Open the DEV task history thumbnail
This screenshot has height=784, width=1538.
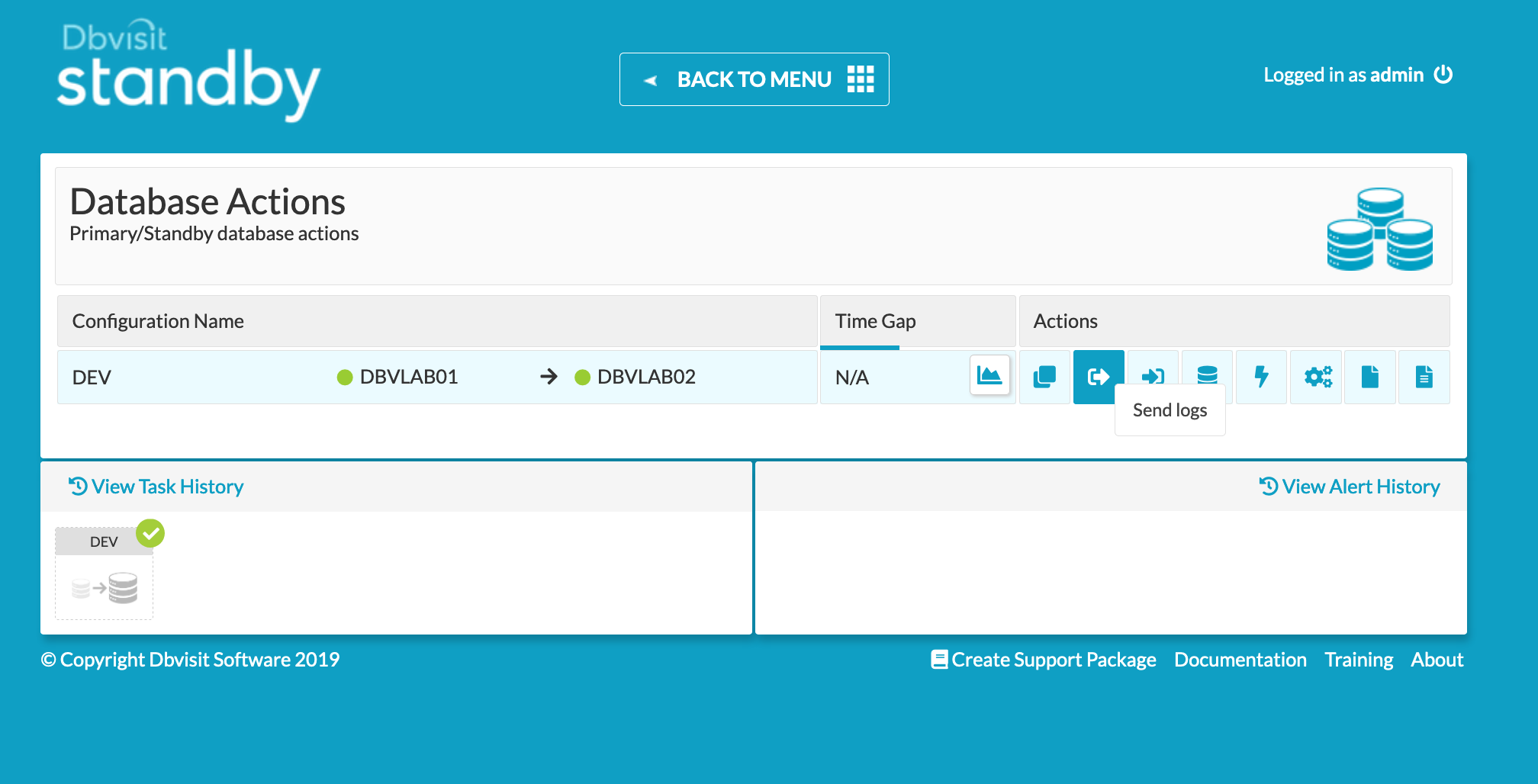[x=105, y=574]
